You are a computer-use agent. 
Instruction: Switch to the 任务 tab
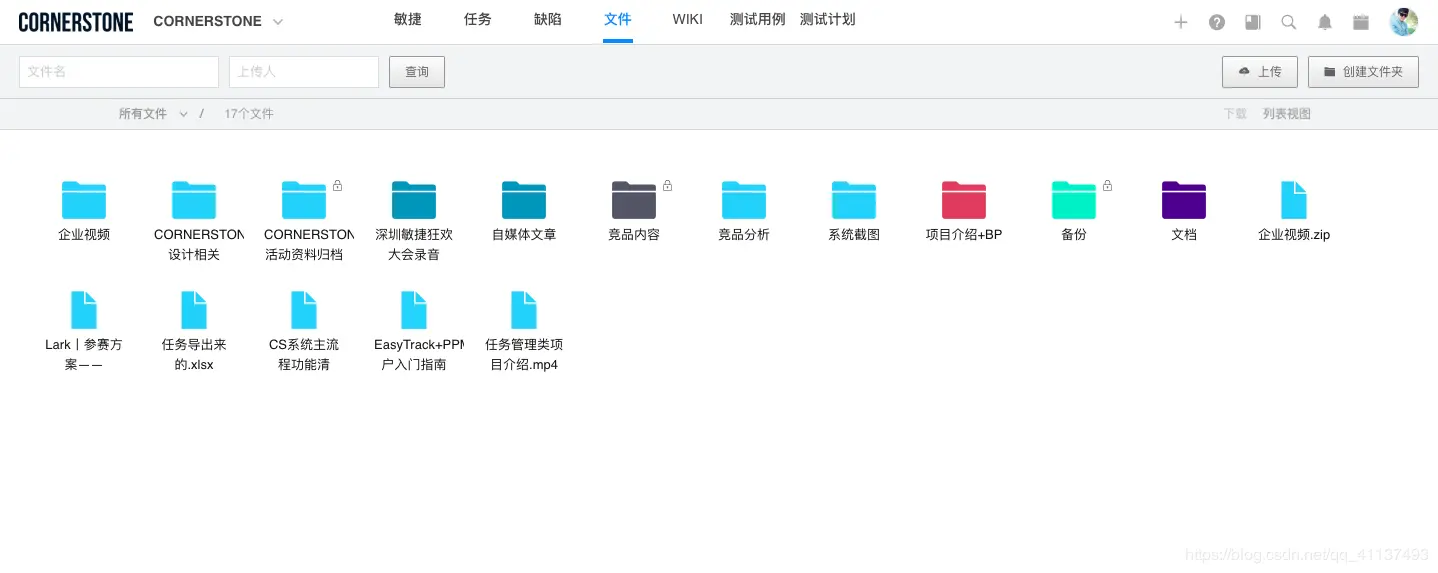478,20
